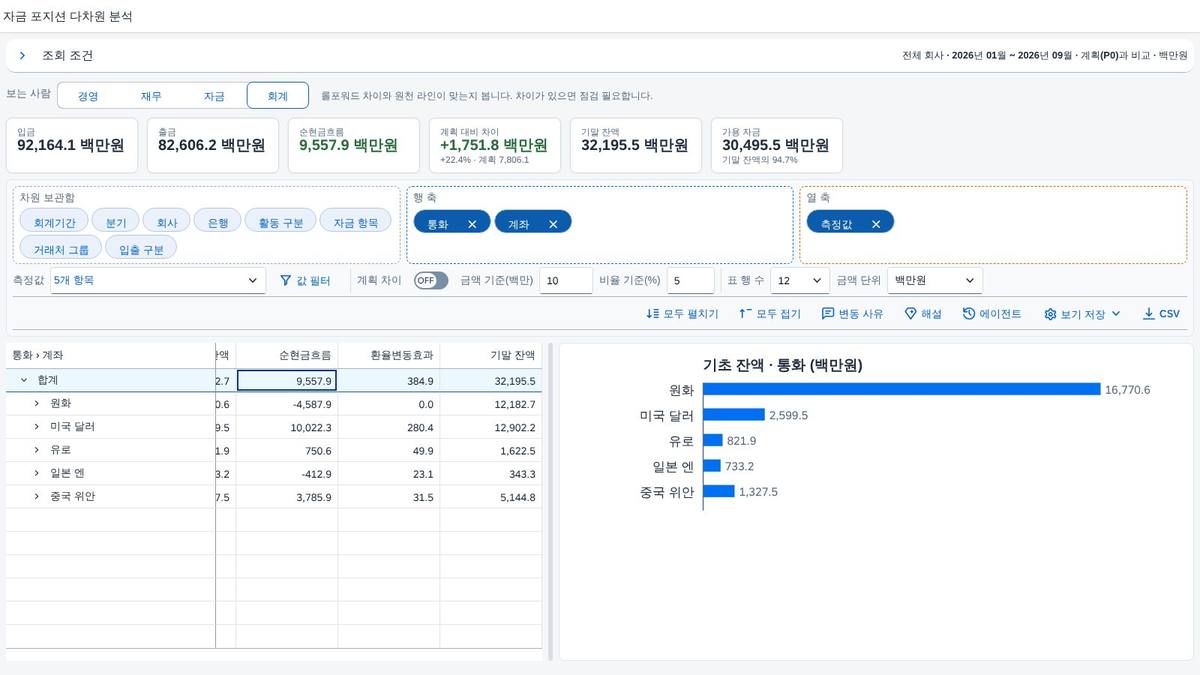Click the 계획 대비 차이 KPI card

point(495,145)
